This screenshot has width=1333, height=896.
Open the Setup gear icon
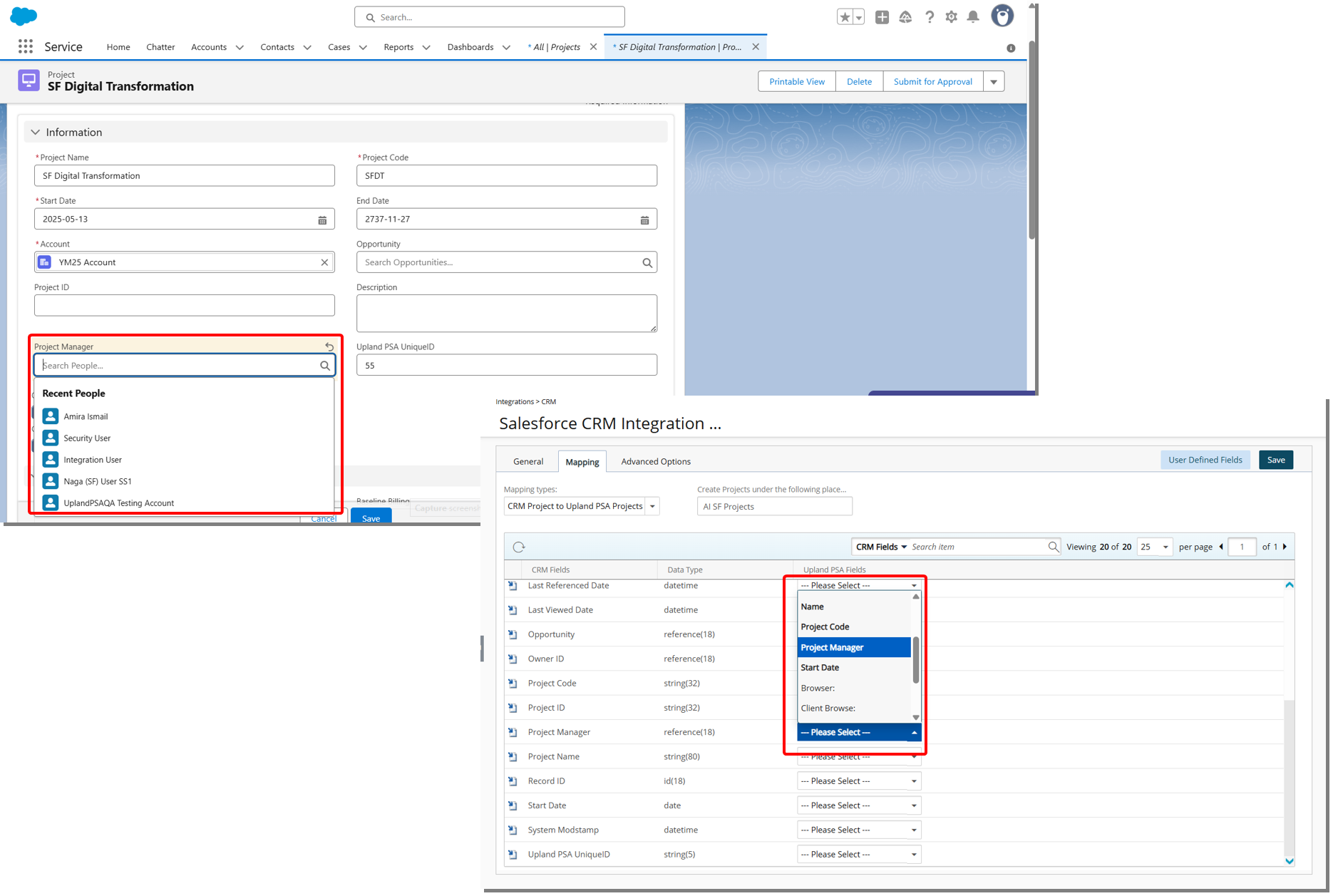coord(951,16)
